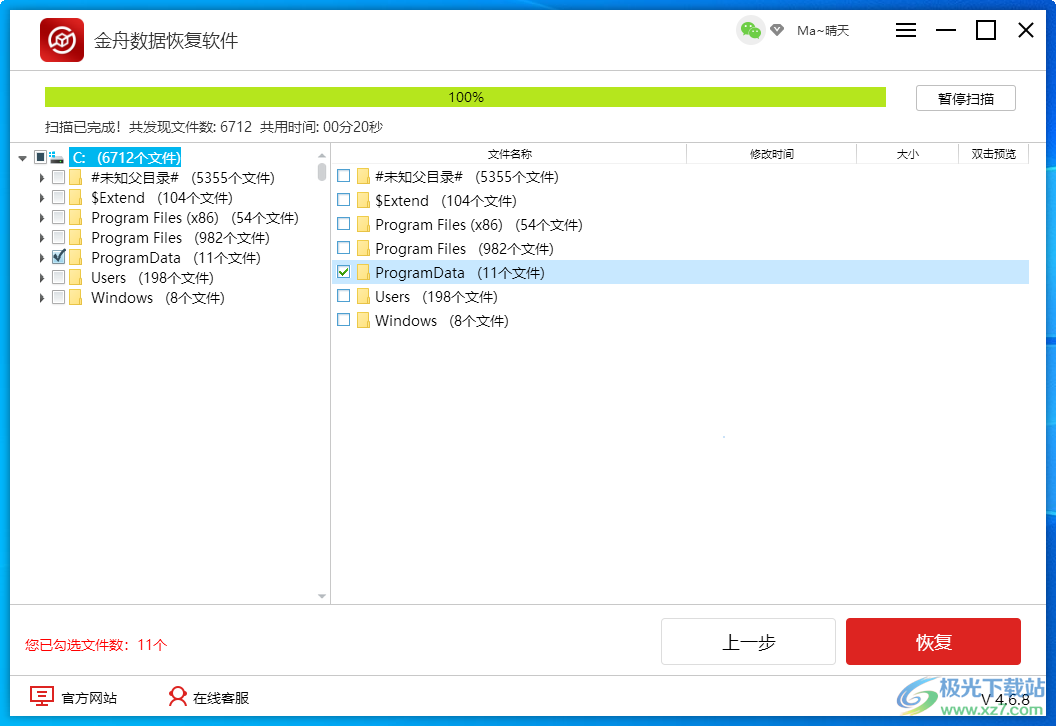1056x726 pixels.
Task: Select Program Files (x86) row in left tree
Action: point(195,218)
